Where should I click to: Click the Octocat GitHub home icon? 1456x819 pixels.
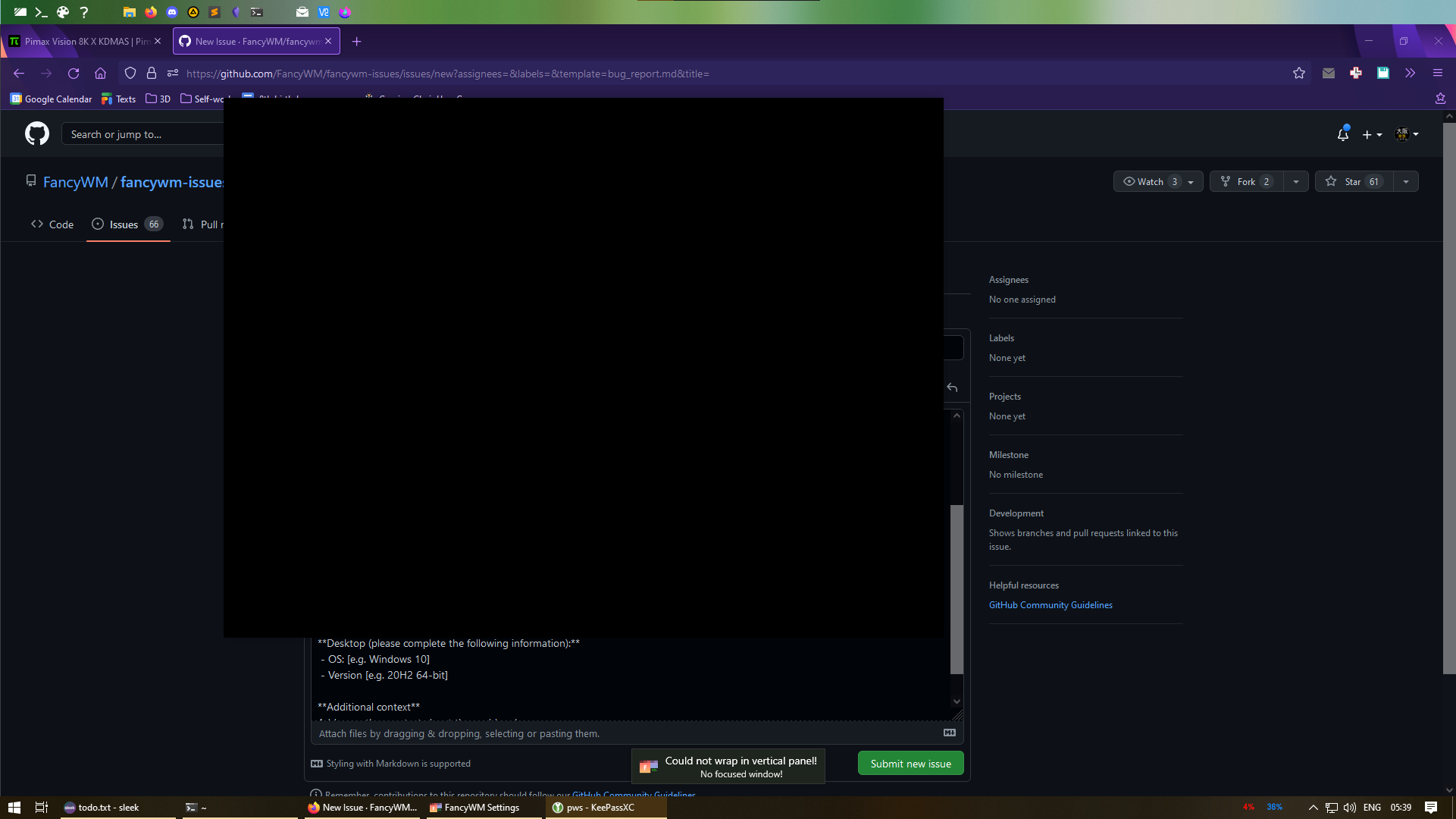(x=36, y=133)
